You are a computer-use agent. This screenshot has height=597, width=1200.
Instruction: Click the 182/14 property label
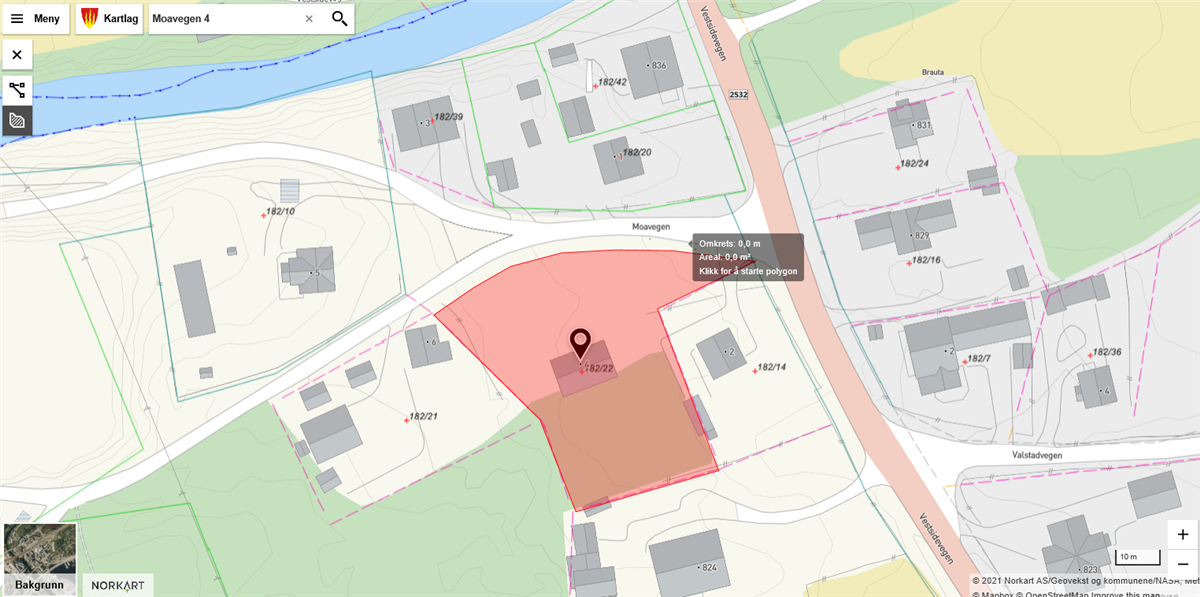click(x=771, y=368)
